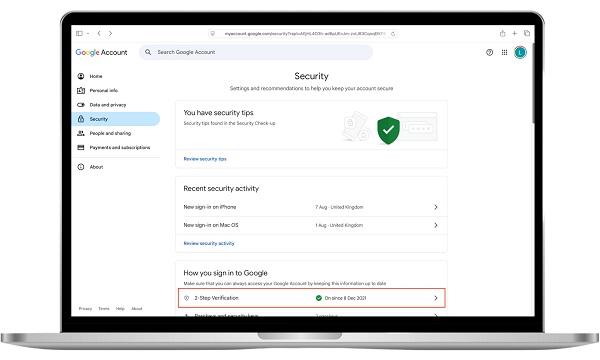Select the myaccount.google.com address bar
Image resolution: width=600 pixels, height=360 pixels.
click(x=302, y=34)
